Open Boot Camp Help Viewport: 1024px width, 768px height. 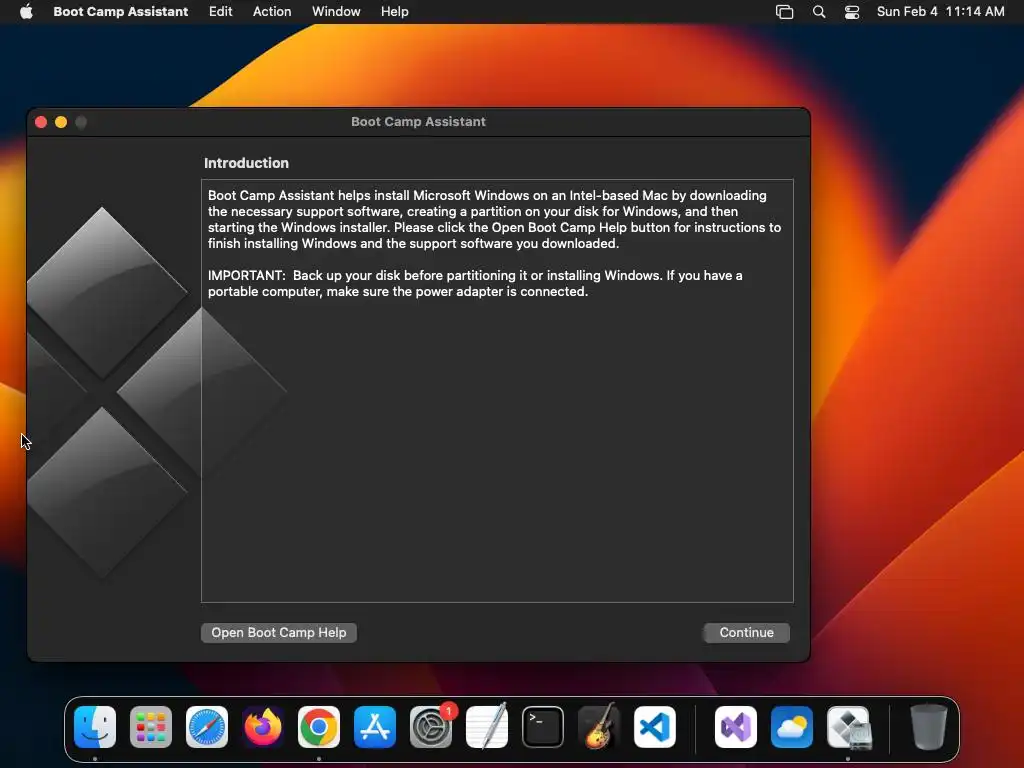(279, 632)
